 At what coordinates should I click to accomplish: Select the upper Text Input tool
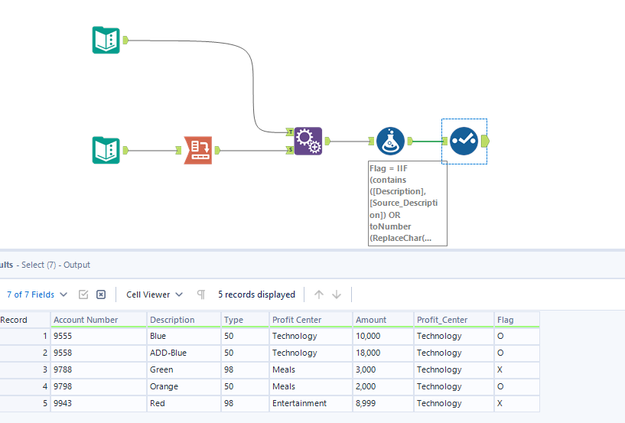(x=106, y=40)
